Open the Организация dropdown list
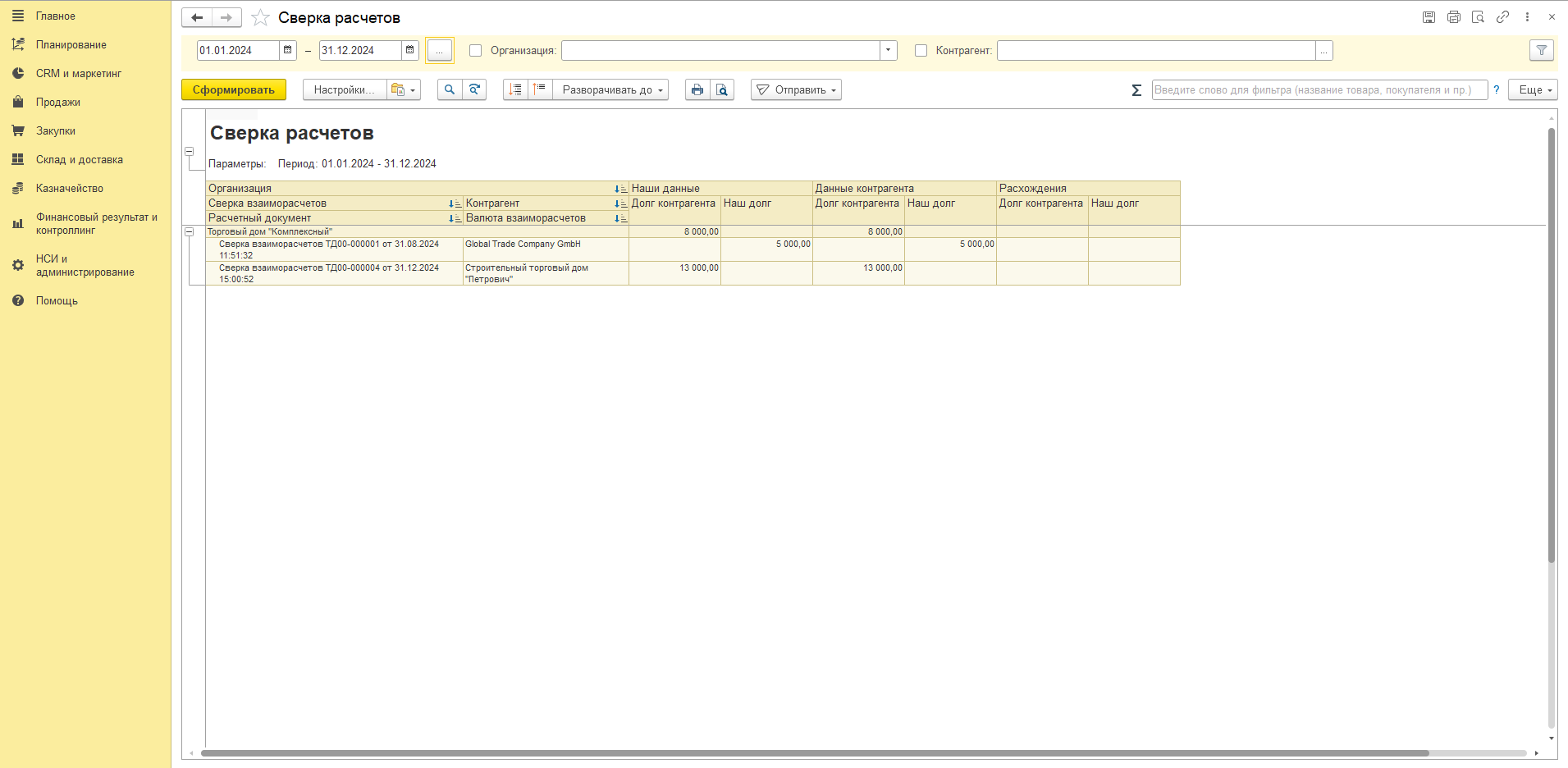Image resolution: width=1568 pixels, height=768 pixels. (889, 50)
